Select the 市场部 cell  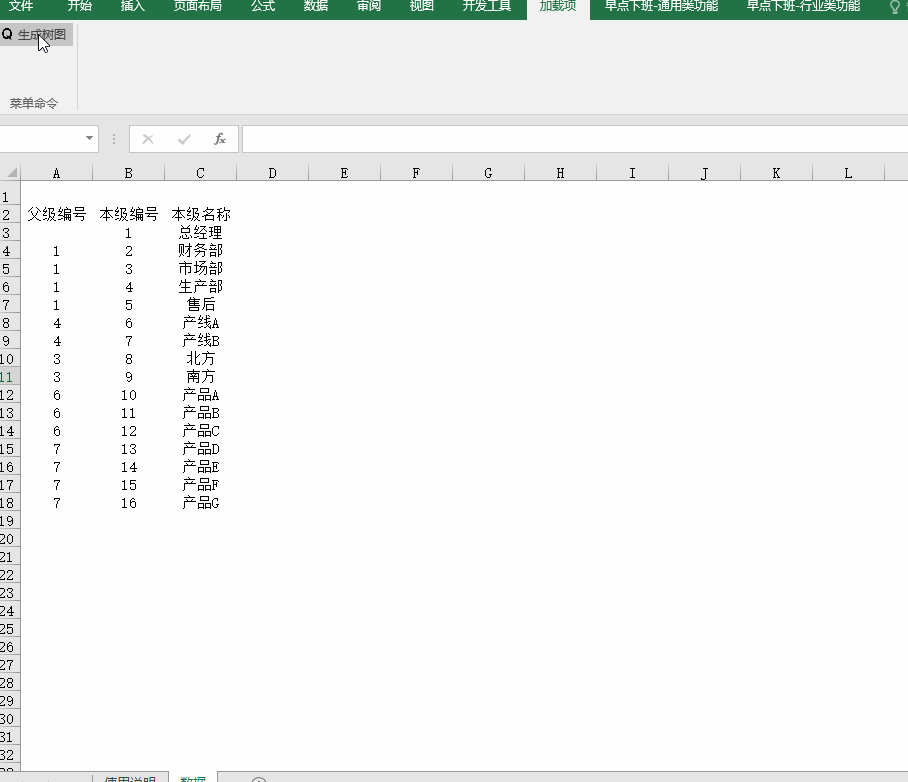click(x=200, y=269)
